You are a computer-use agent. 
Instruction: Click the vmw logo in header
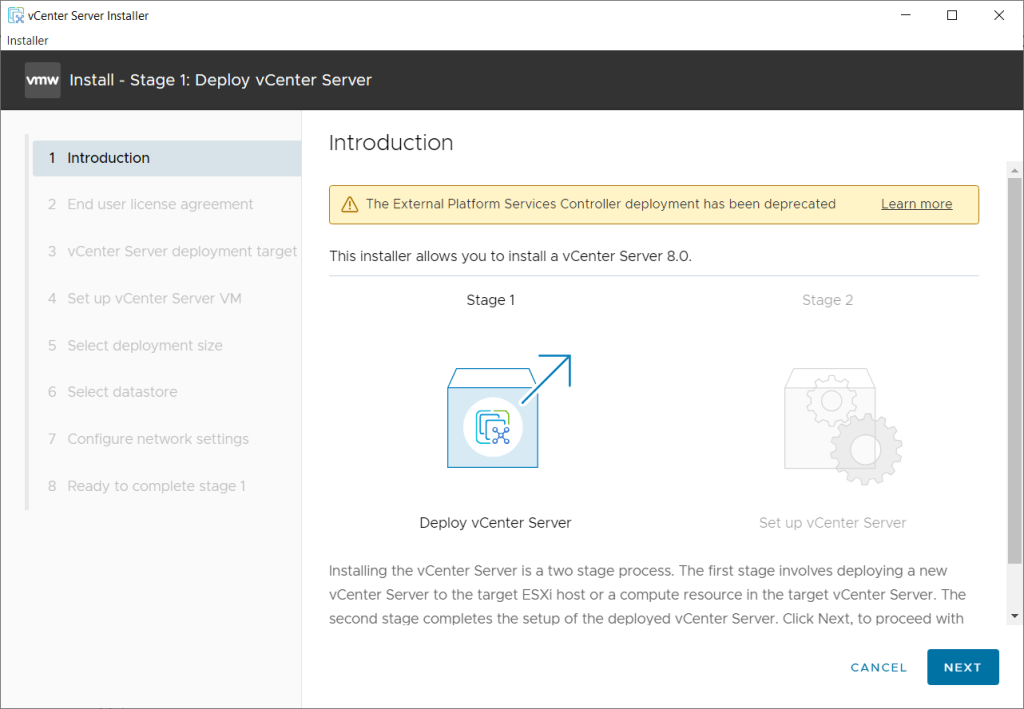pyautogui.click(x=43, y=80)
